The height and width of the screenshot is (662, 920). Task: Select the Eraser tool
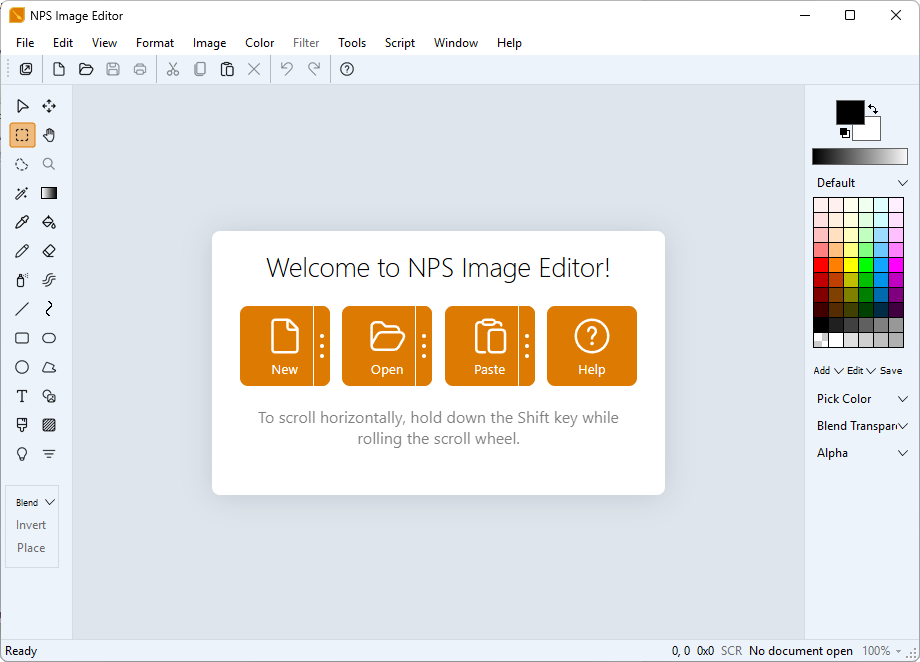[48, 250]
